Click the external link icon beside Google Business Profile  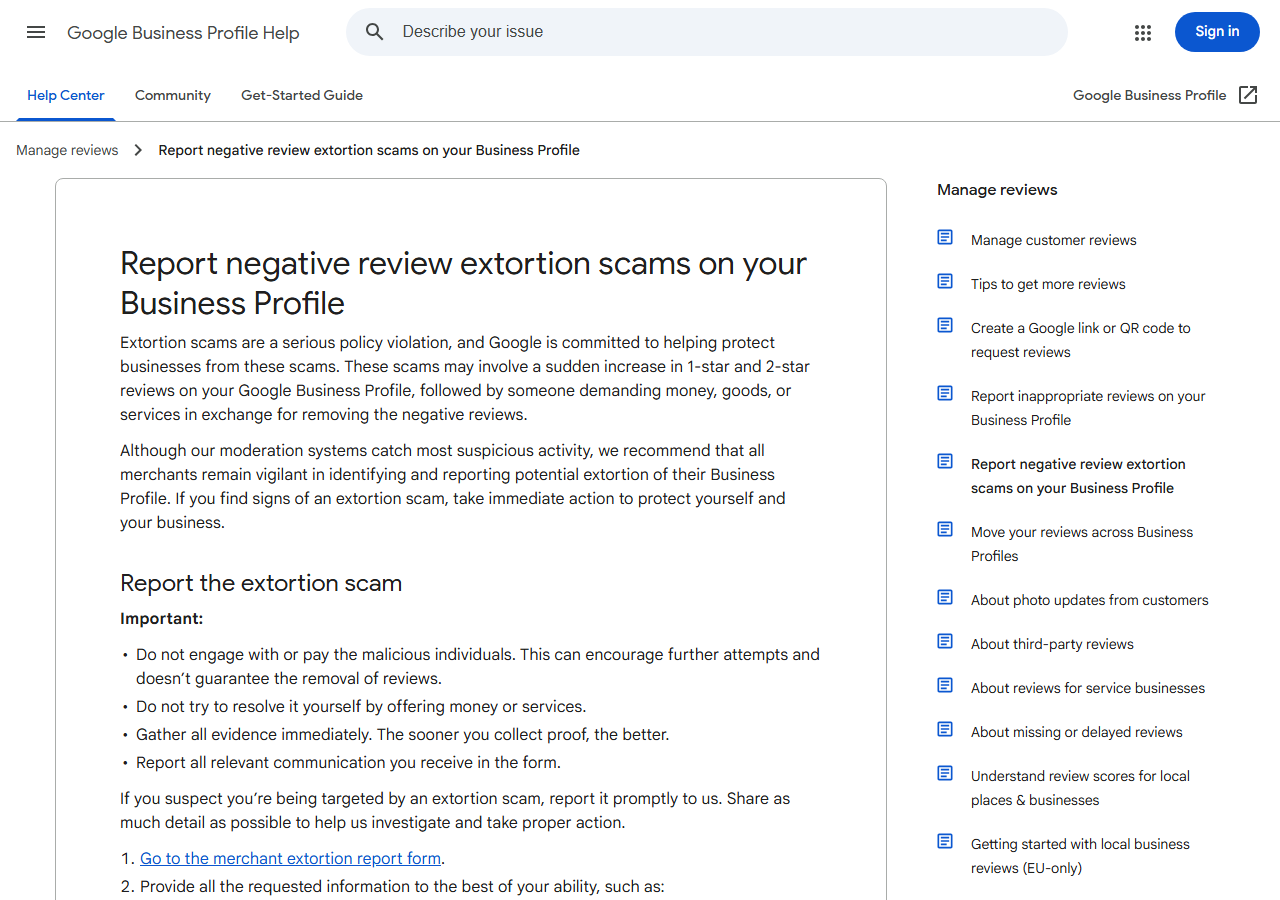click(1248, 95)
